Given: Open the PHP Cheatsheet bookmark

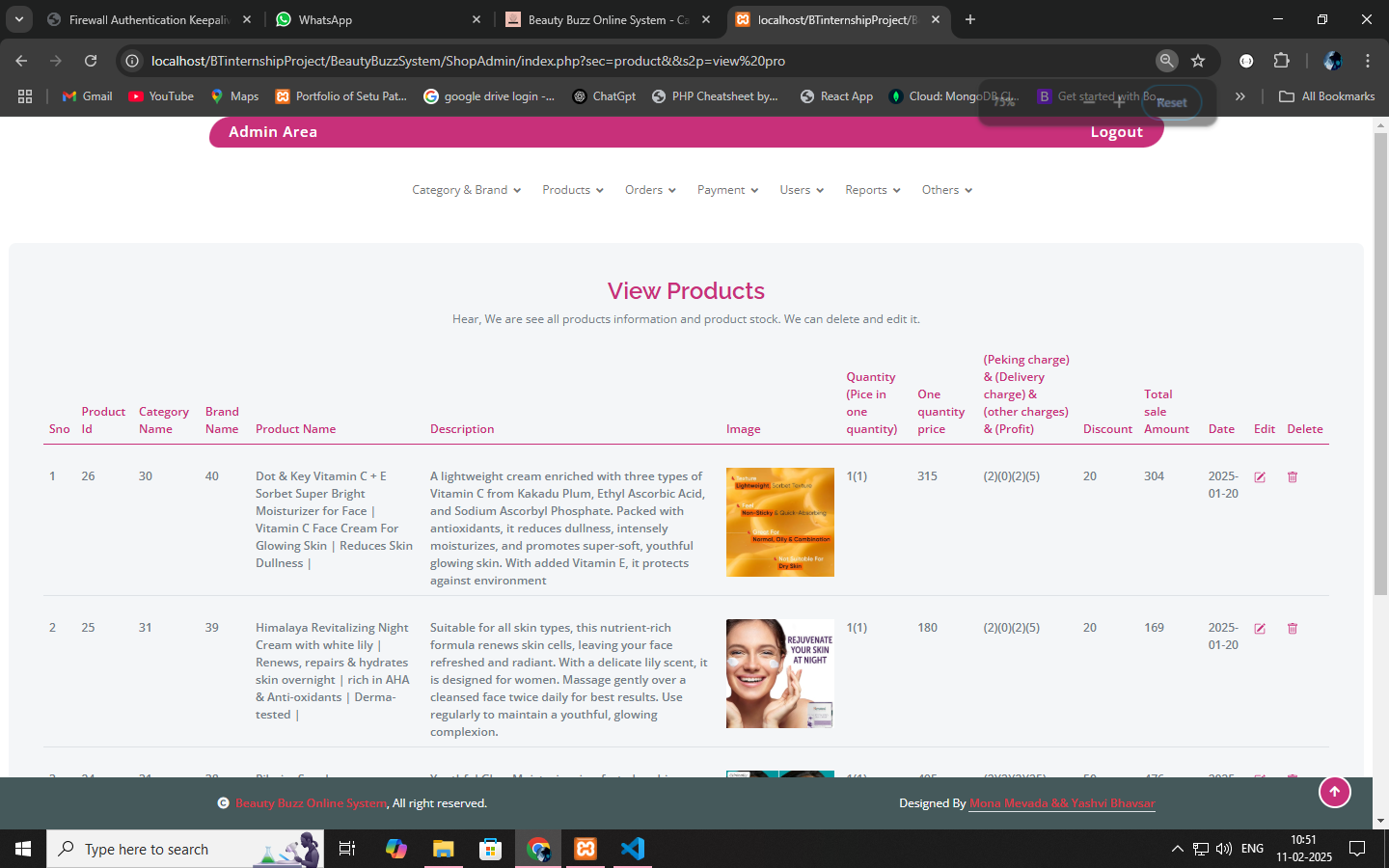Looking at the screenshot, I should (x=715, y=96).
